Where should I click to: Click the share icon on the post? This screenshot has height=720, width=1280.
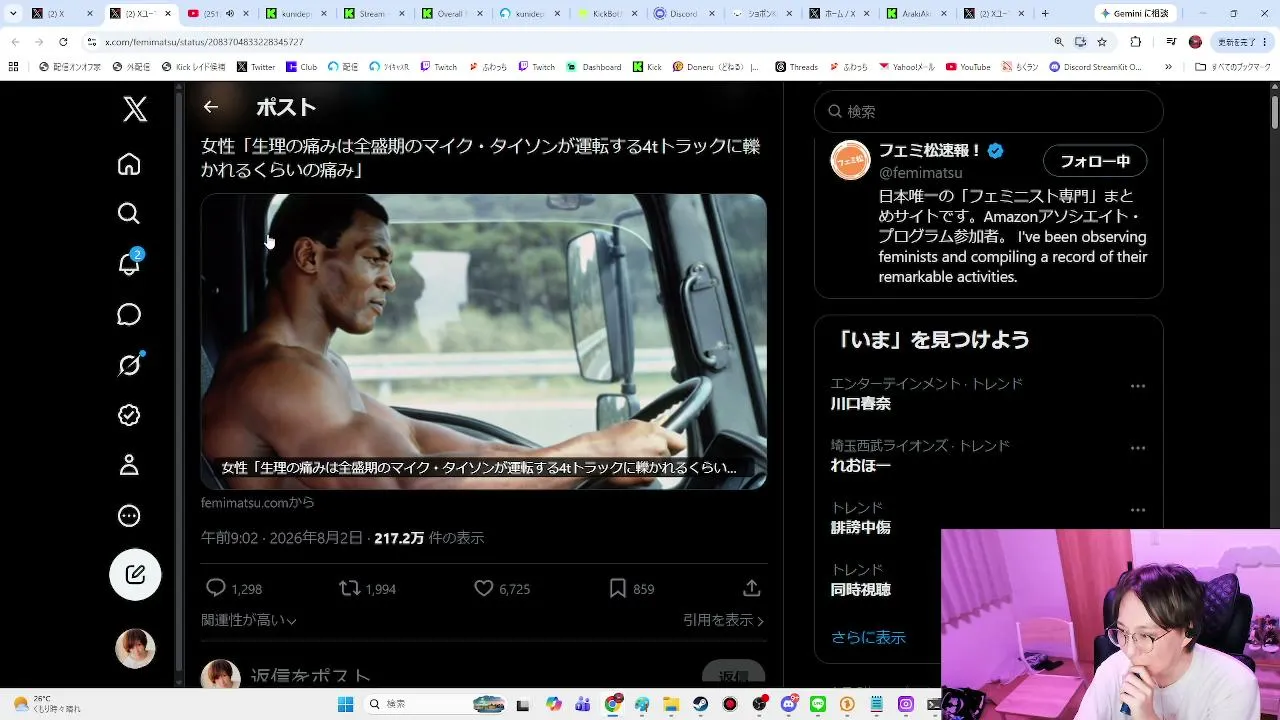pyautogui.click(x=752, y=589)
